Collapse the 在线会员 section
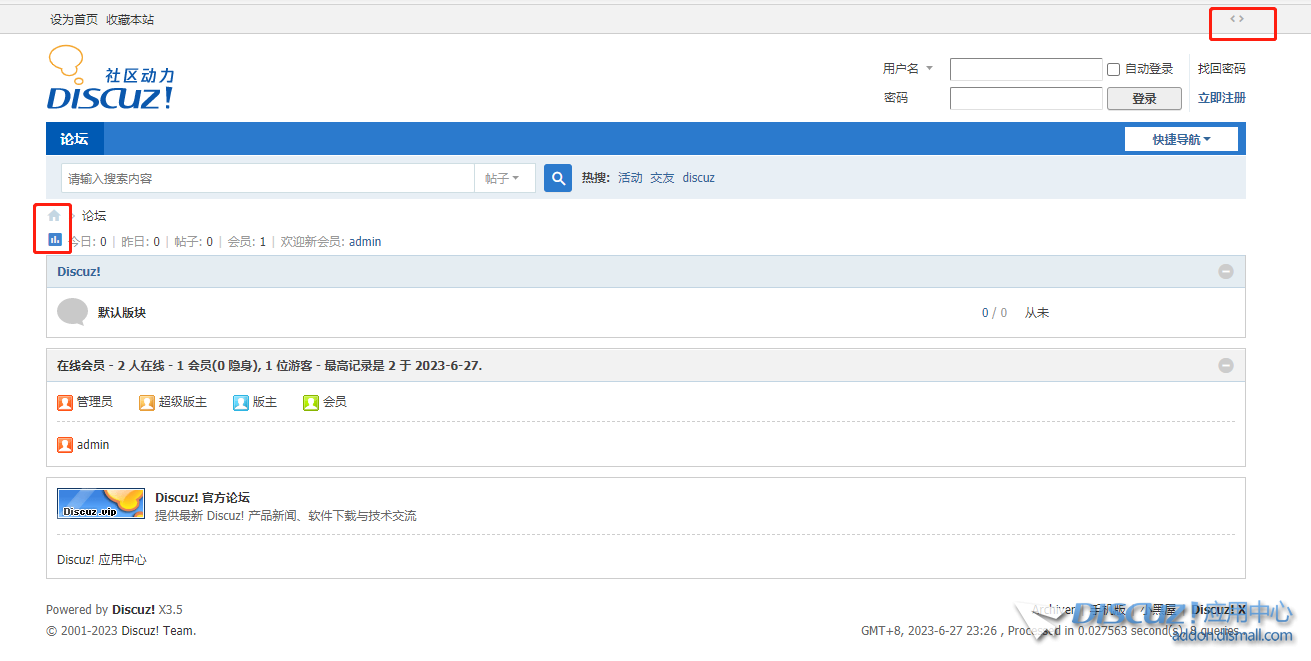The height and width of the screenshot is (661, 1311). point(1225,366)
